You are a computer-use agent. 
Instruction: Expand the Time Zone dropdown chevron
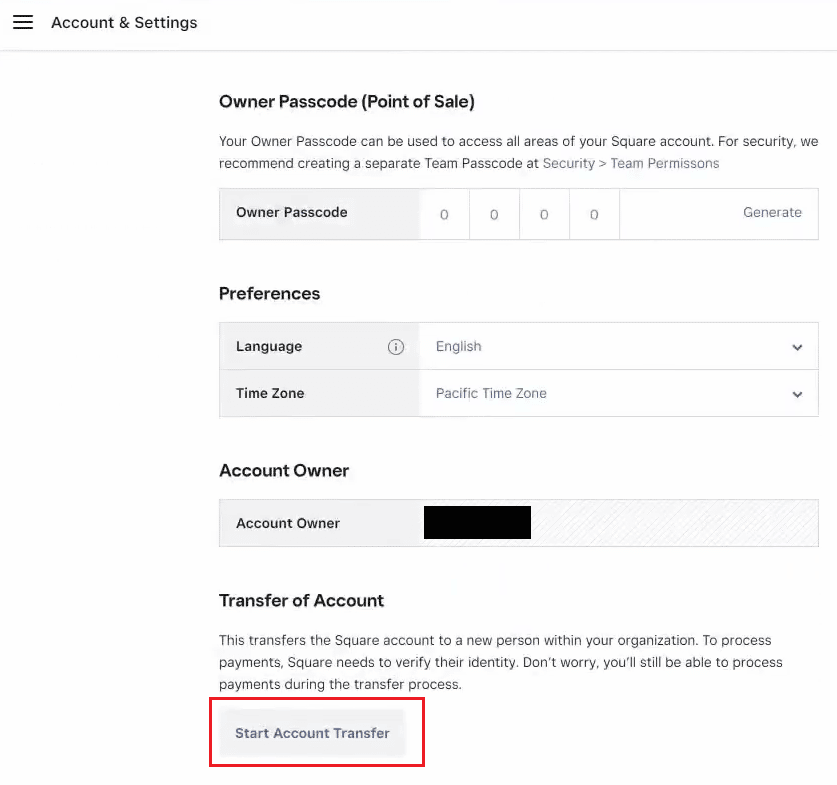(797, 394)
